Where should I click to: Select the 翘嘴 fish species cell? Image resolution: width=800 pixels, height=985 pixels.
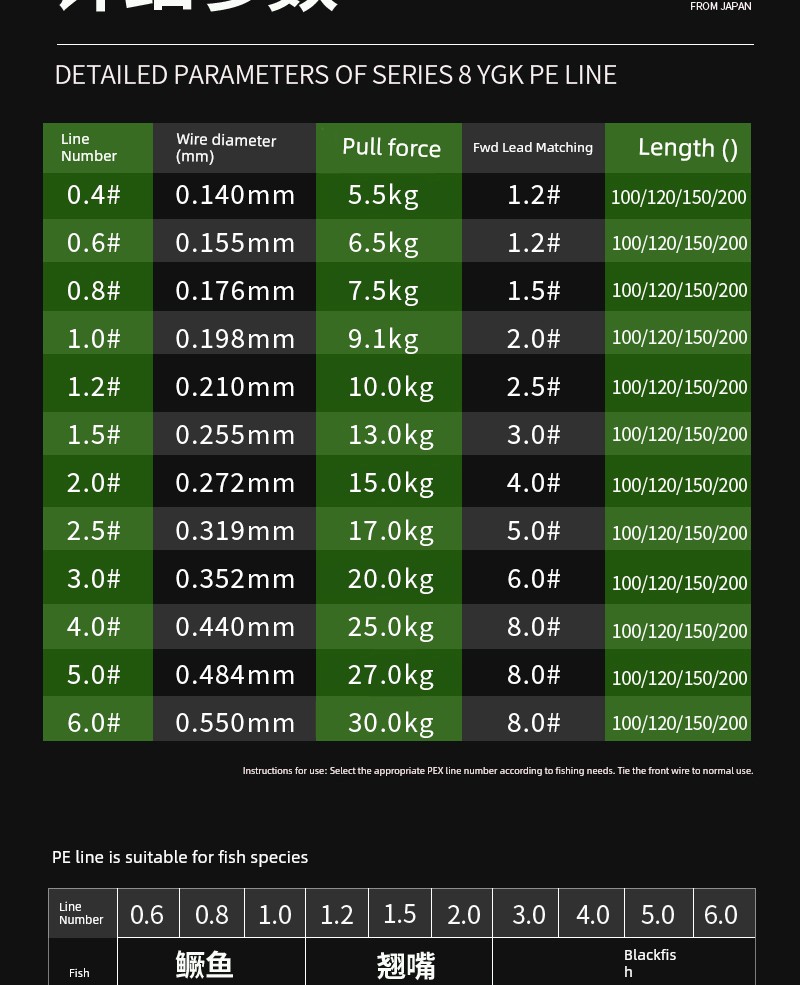pyautogui.click(x=406, y=964)
